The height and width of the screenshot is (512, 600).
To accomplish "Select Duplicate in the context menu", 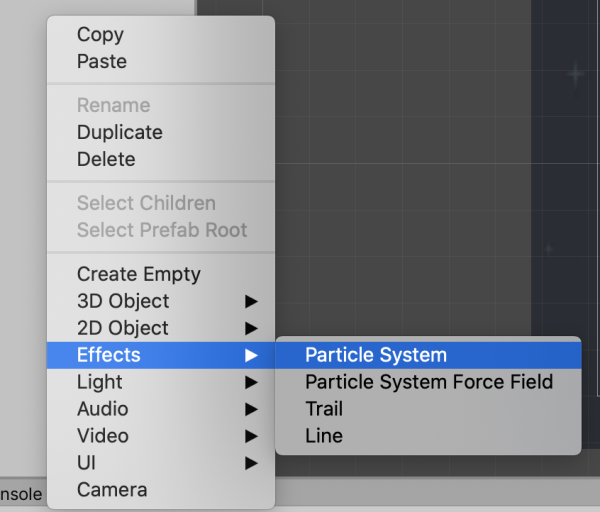I will pos(119,132).
